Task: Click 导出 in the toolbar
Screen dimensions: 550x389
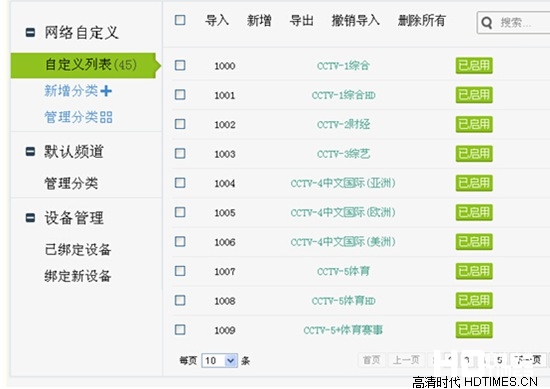Action: 301,20
